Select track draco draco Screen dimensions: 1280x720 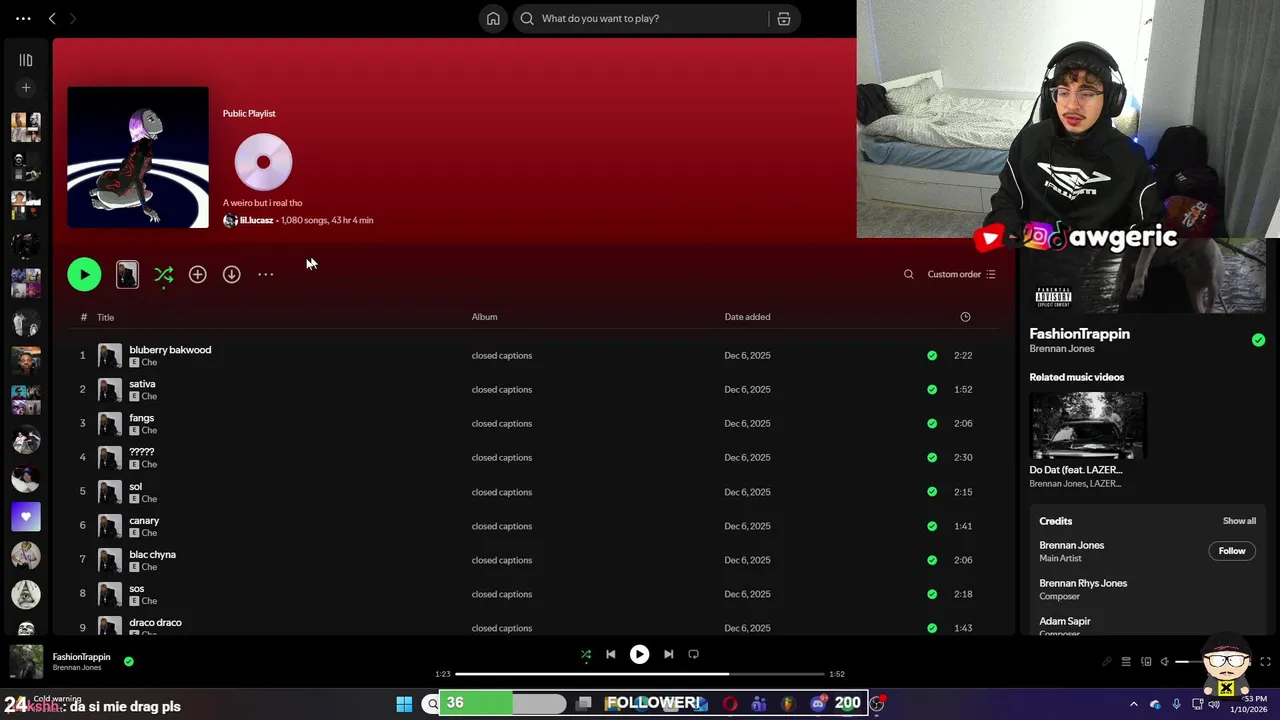[x=155, y=622]
